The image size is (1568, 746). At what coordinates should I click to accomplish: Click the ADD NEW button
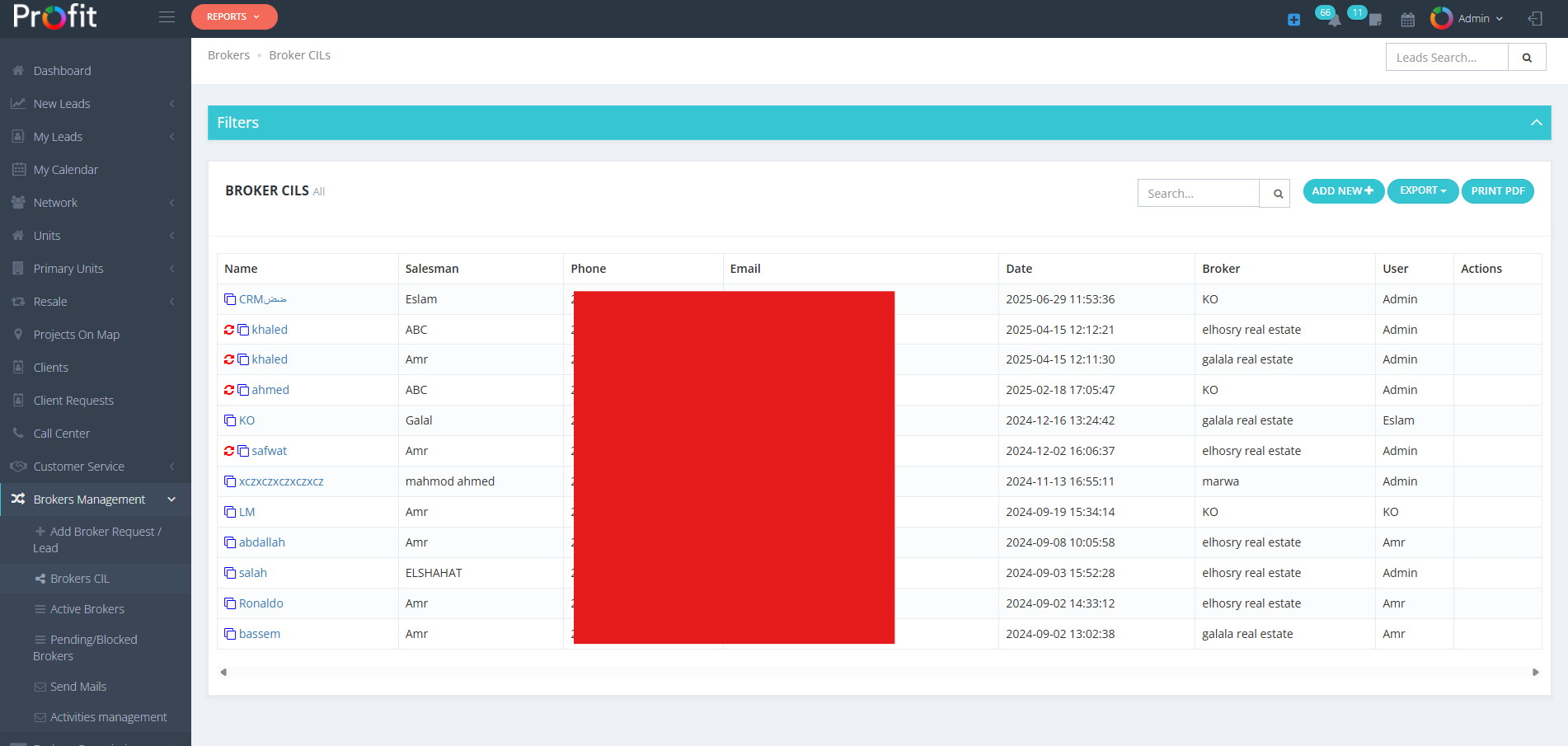point(1343,190)
